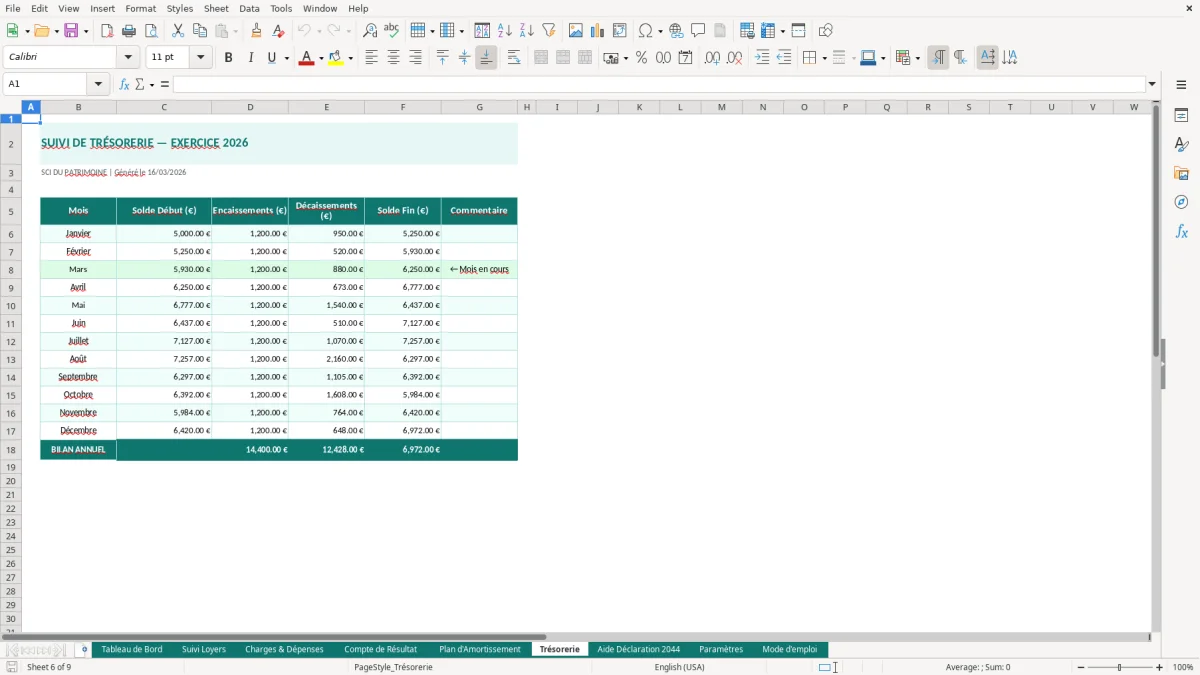Click the Format as Date icon
This screenshot has width=1200, height=675.
[x=685, y=58]
